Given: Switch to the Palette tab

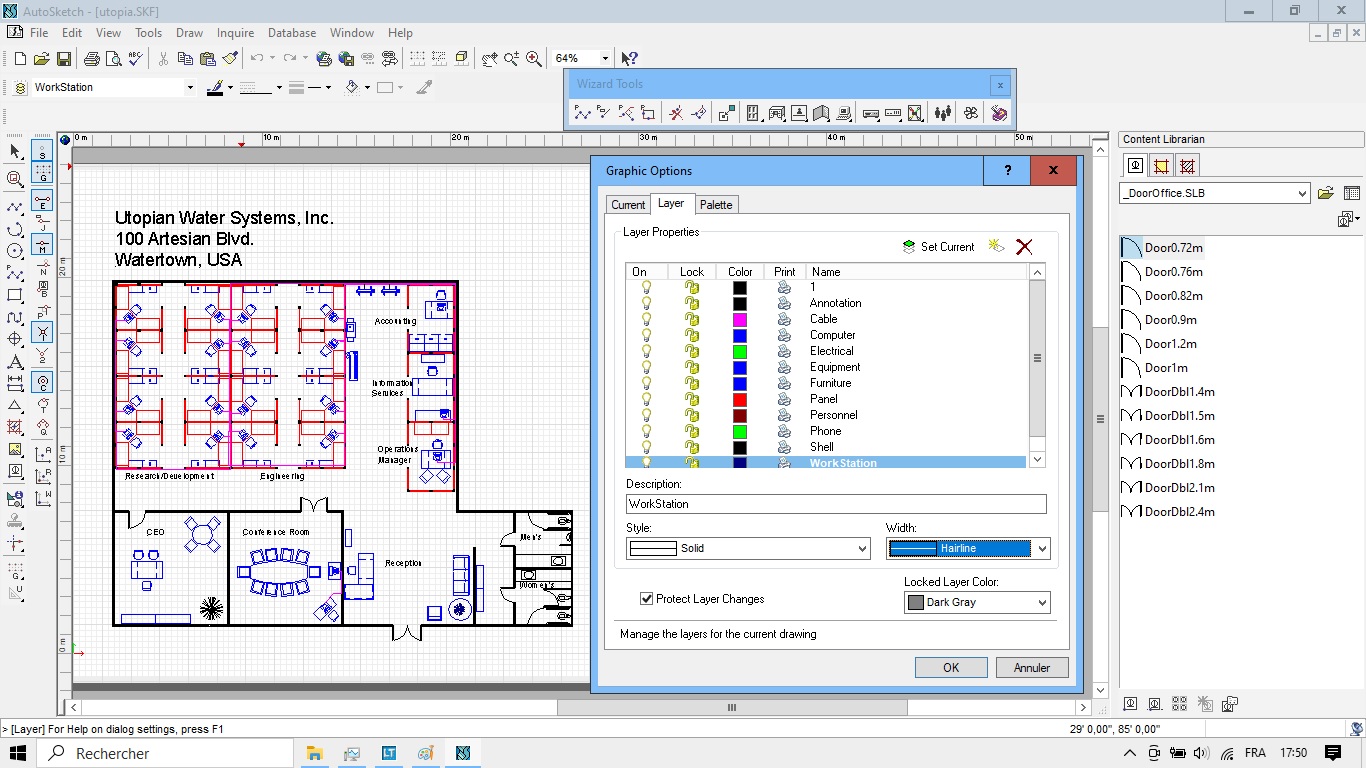Looking at the screenshot, I should coord(716,205).
